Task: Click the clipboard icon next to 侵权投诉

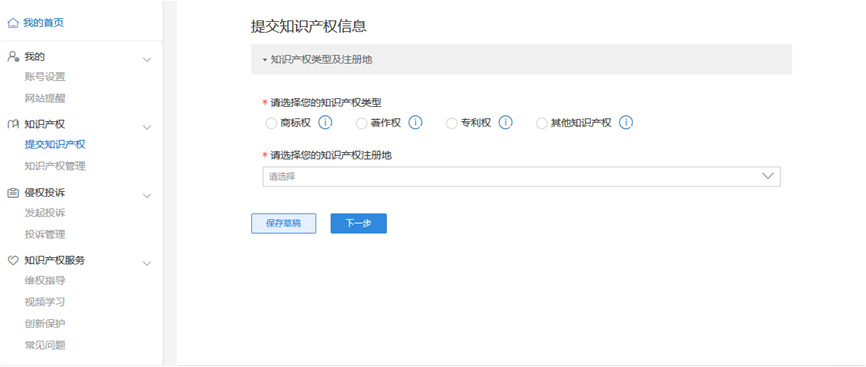Action: tap(13, 193)
